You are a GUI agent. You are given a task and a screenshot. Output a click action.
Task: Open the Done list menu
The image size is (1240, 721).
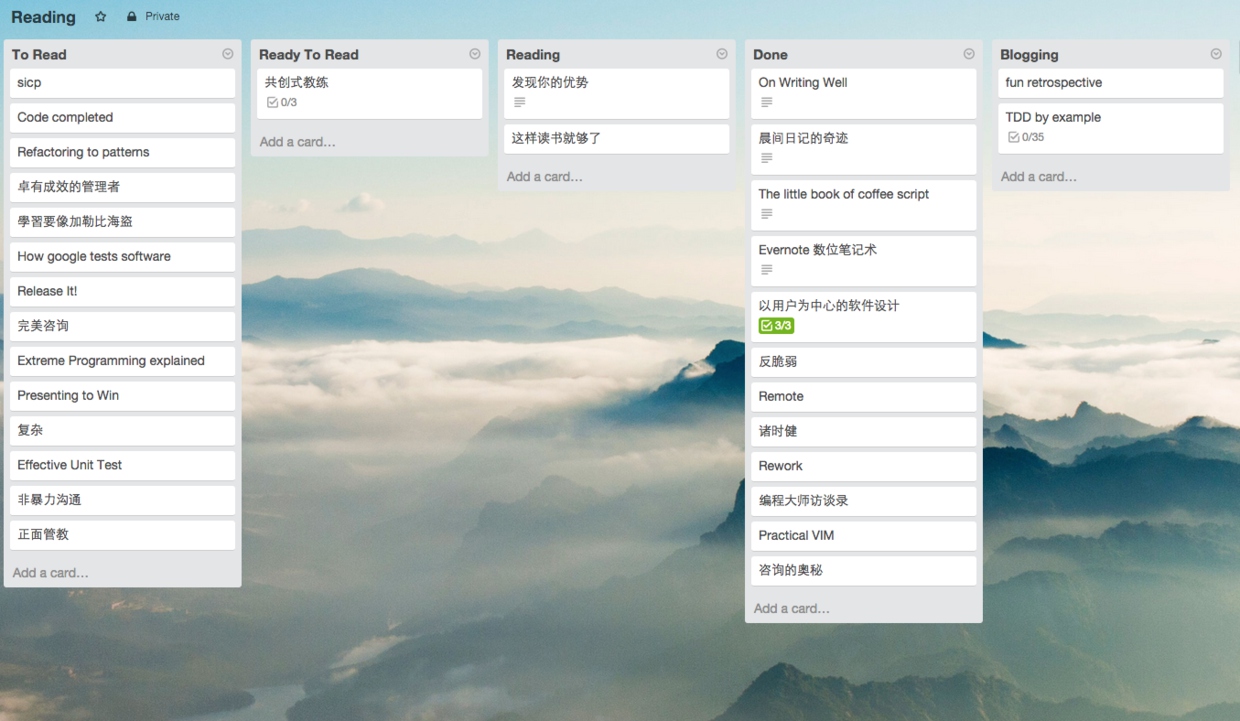point(969,54)
